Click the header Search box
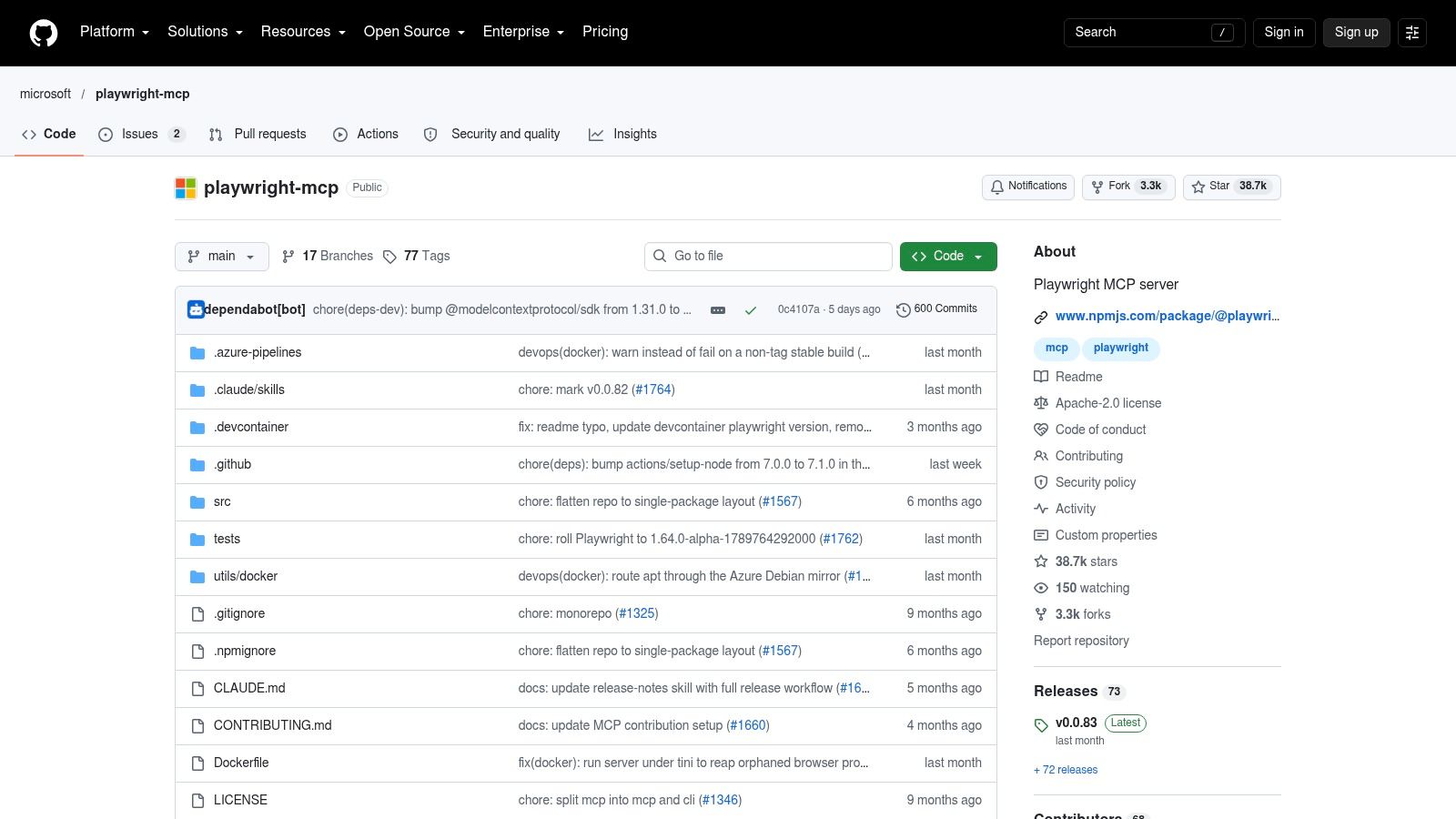This screenshot has height=819, width=1456. (x=1154, y=33)
